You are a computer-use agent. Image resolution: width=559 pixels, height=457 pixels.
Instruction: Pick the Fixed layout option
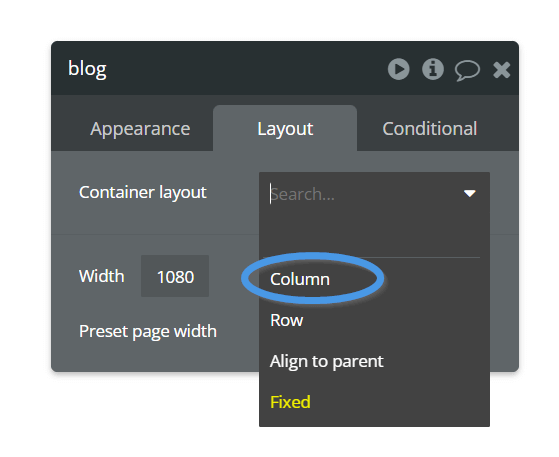290,402
